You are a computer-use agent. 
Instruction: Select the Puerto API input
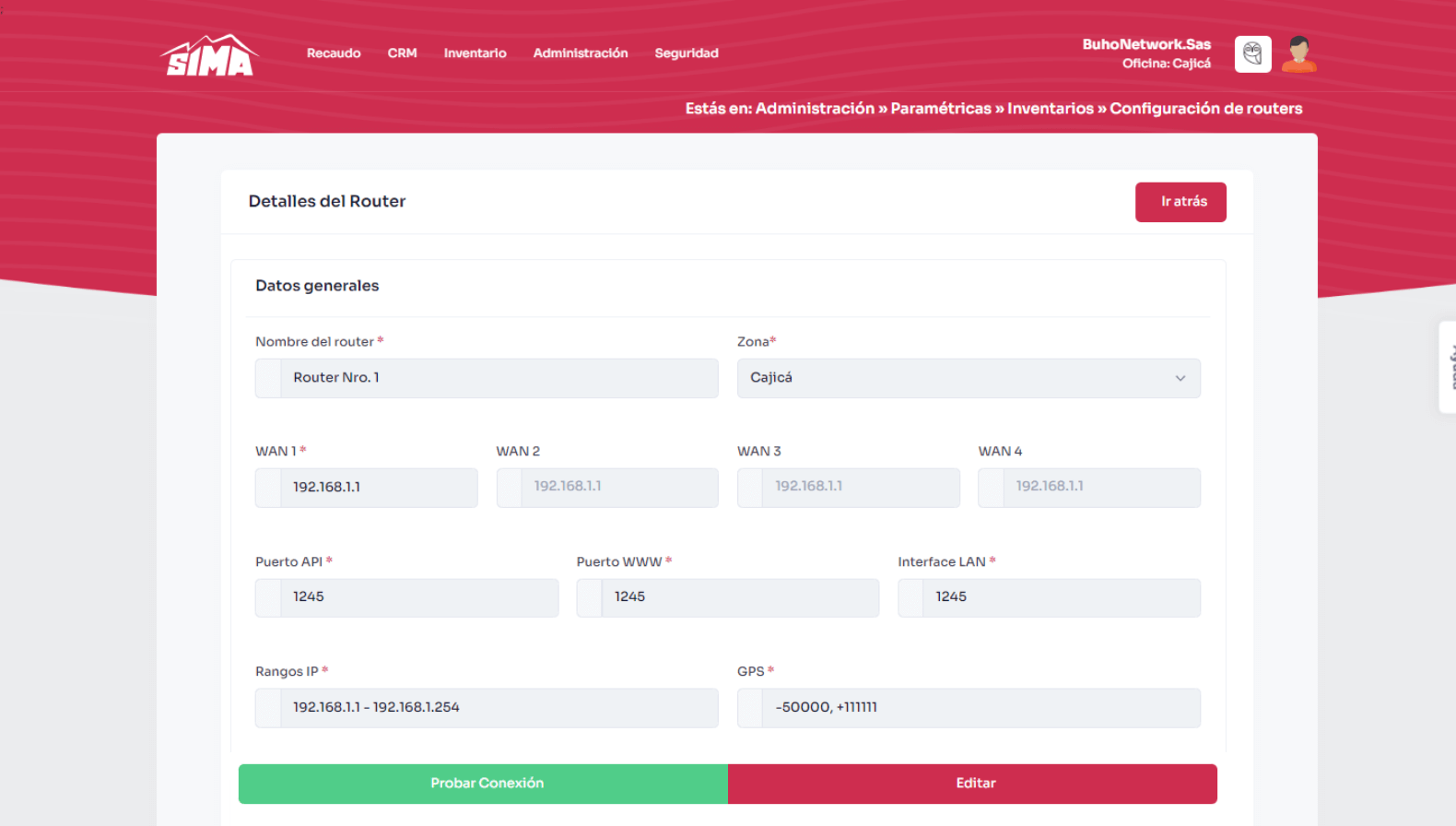pyautogui.click(x=417, y=597)
